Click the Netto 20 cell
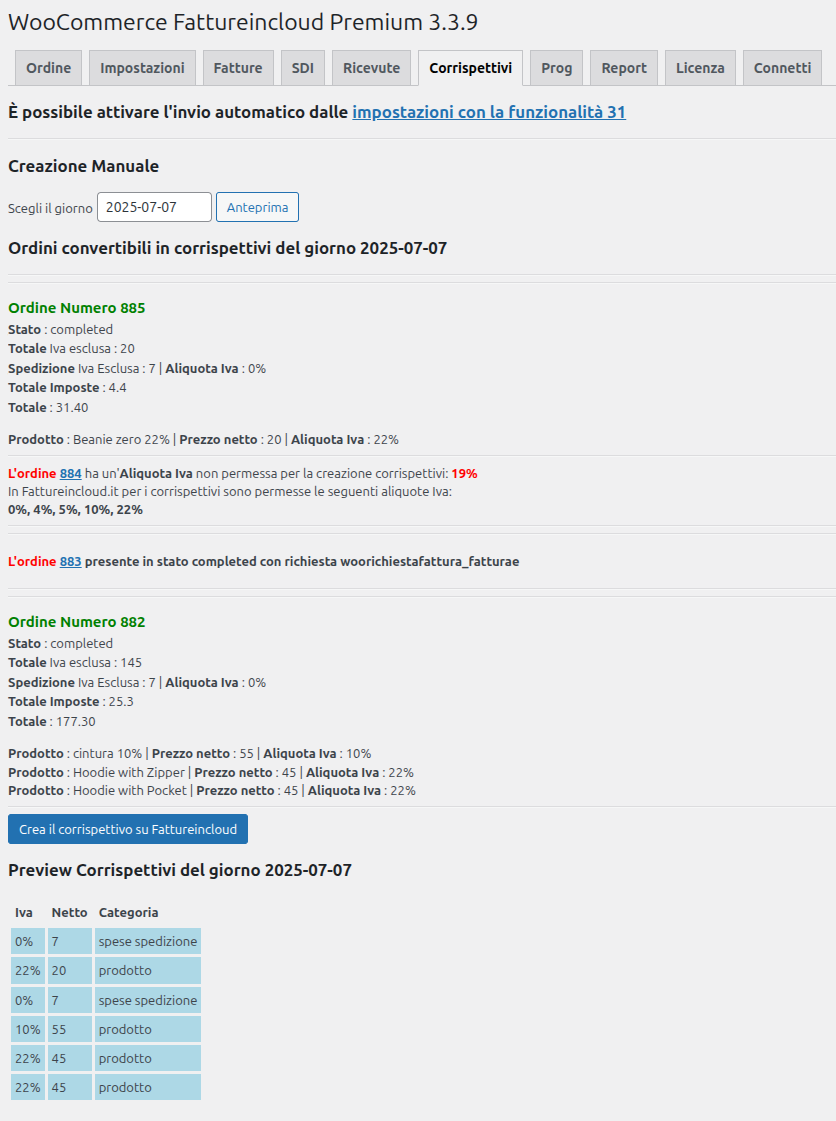Image resolution: width=836 pixels, height=1121 pixels. coord(69,971)
